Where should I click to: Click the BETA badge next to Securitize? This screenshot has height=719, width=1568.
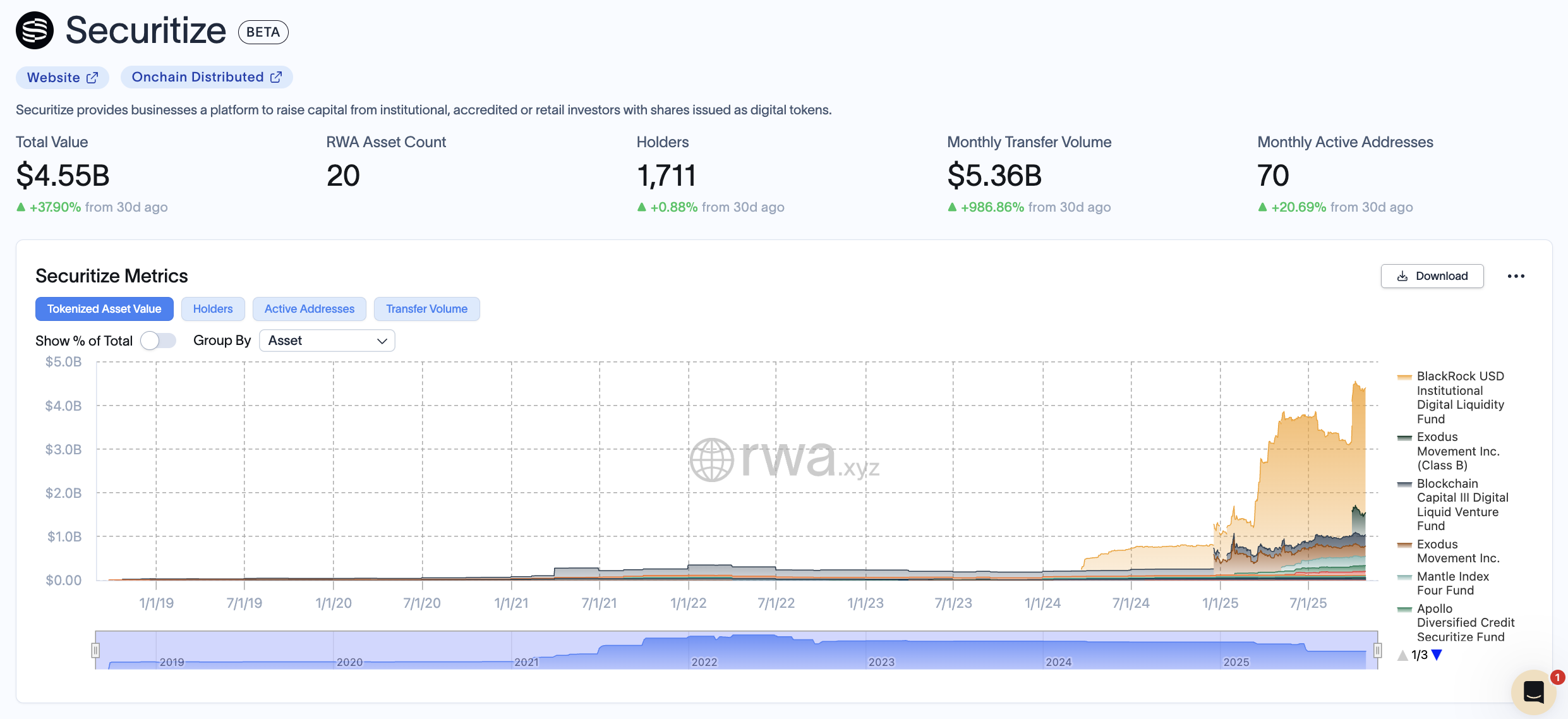(263, 32)
